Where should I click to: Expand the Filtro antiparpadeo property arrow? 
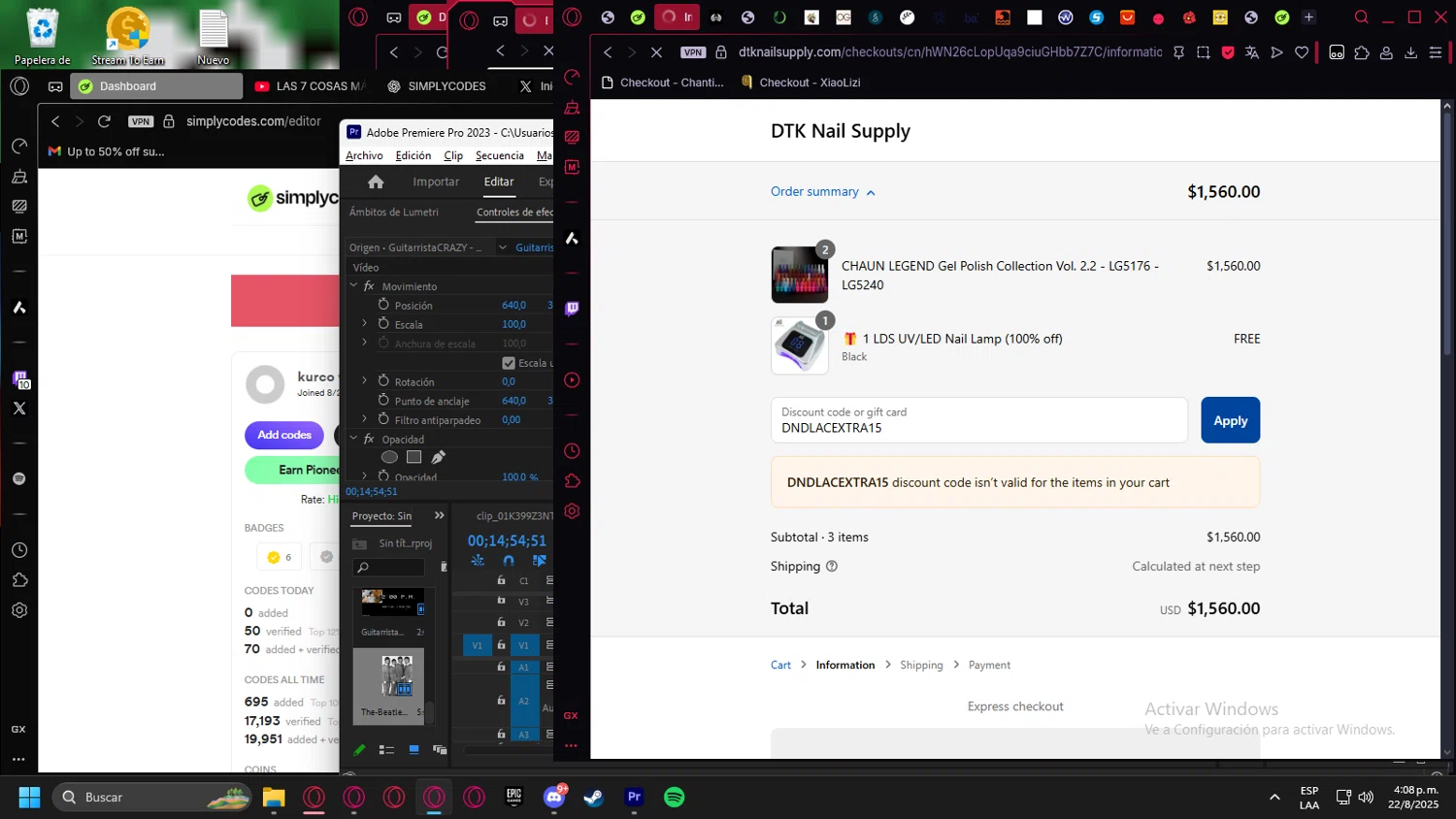pyautogui.click(x=365, y=419)
